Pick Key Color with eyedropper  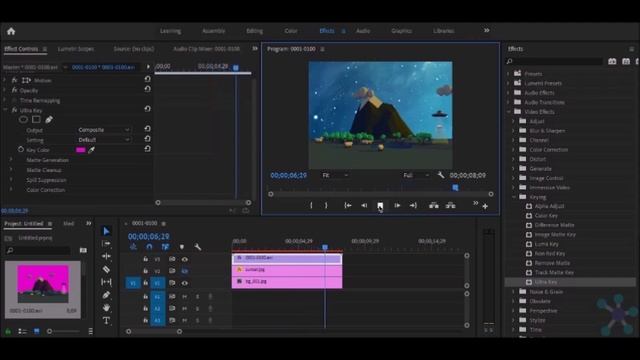point(91,150)
